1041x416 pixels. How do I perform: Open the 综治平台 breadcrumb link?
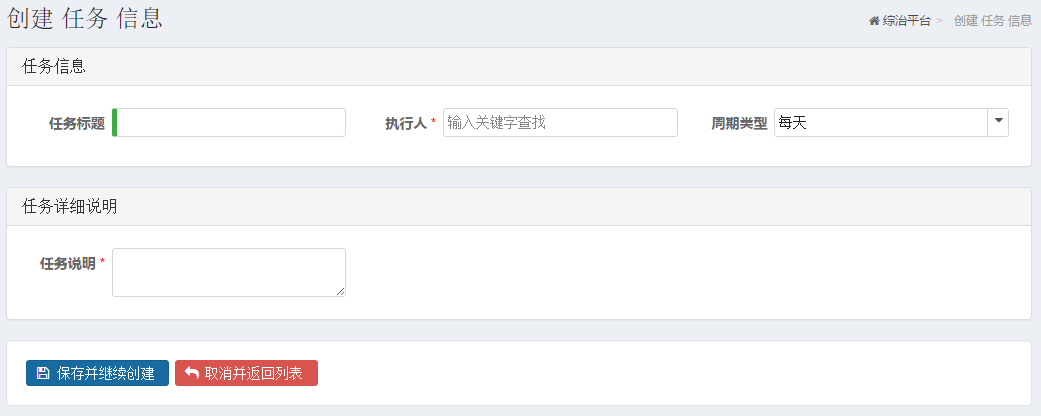[x=906, y=21]
